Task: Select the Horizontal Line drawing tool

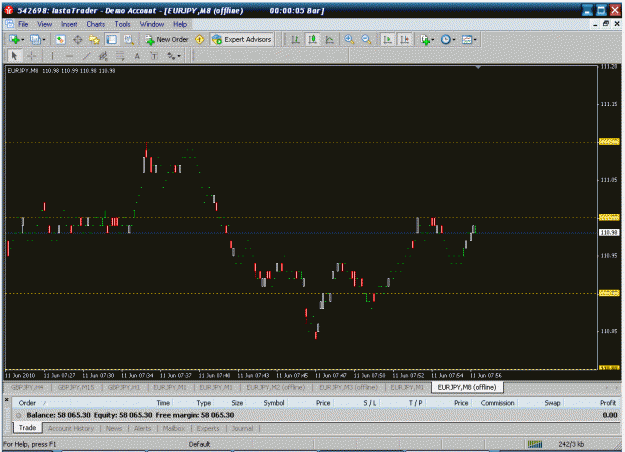Action: pyautogui.click(x=69, y=56)
